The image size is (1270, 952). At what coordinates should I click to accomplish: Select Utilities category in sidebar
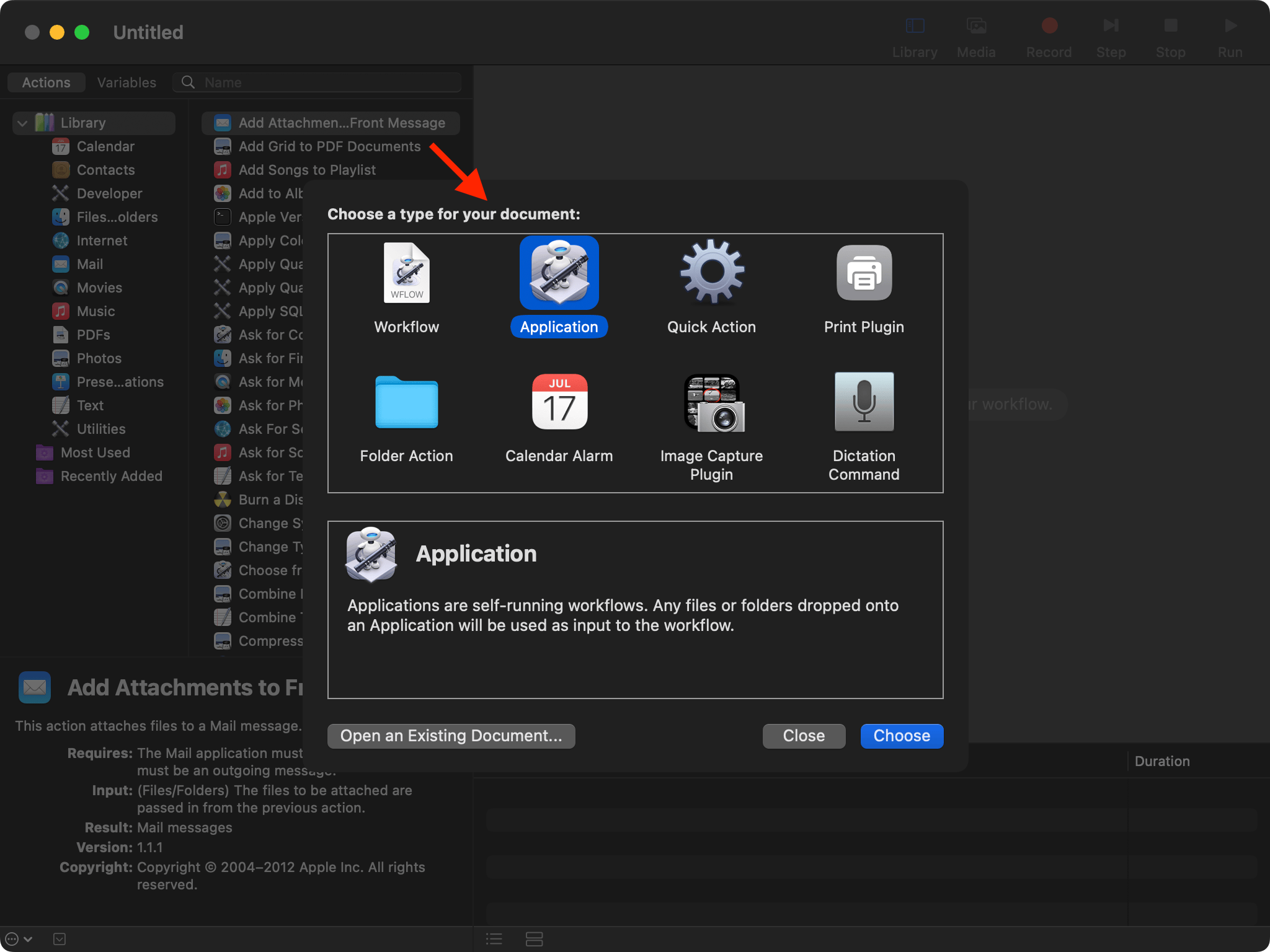(89, 429)
